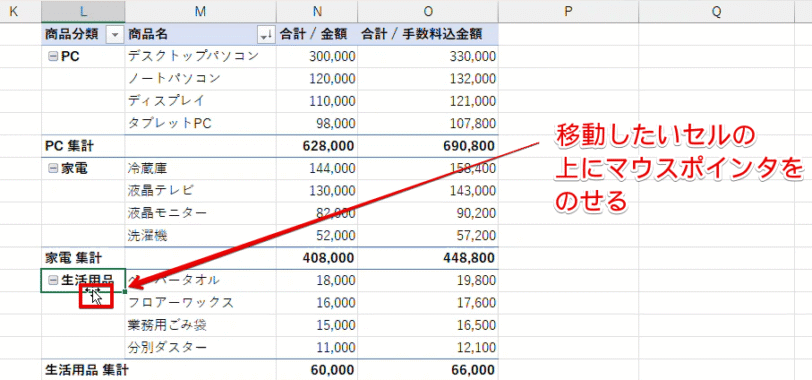812x380 pixels.
Task: Select column N header
Action: pos(316,11)
